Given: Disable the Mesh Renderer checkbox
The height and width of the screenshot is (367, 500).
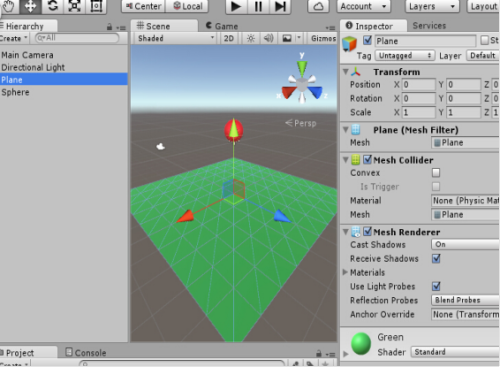Looking at the screenshot, I should pyautogui.click(x=367, y=231).
